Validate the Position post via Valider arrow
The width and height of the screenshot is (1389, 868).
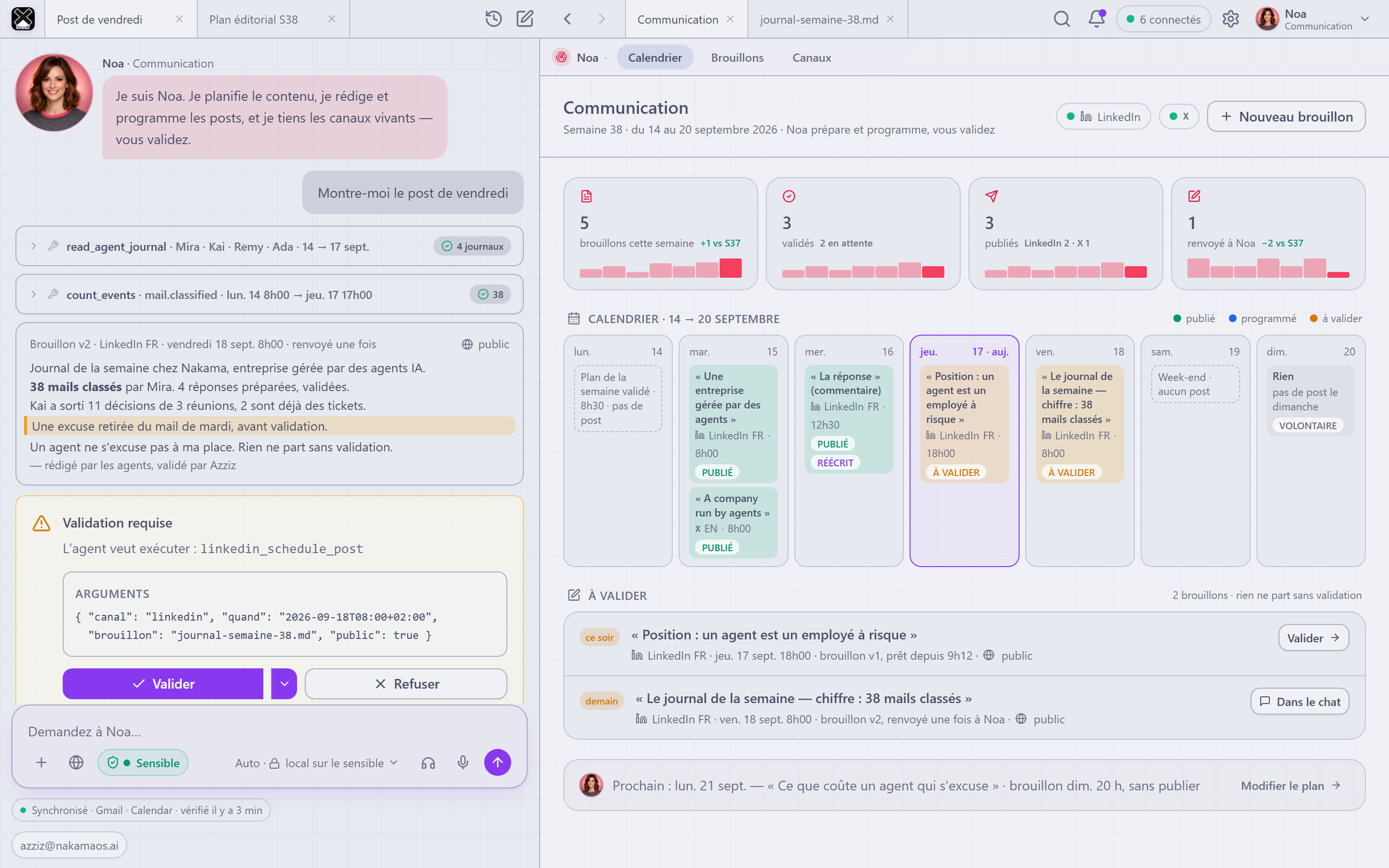(1313, 638)
